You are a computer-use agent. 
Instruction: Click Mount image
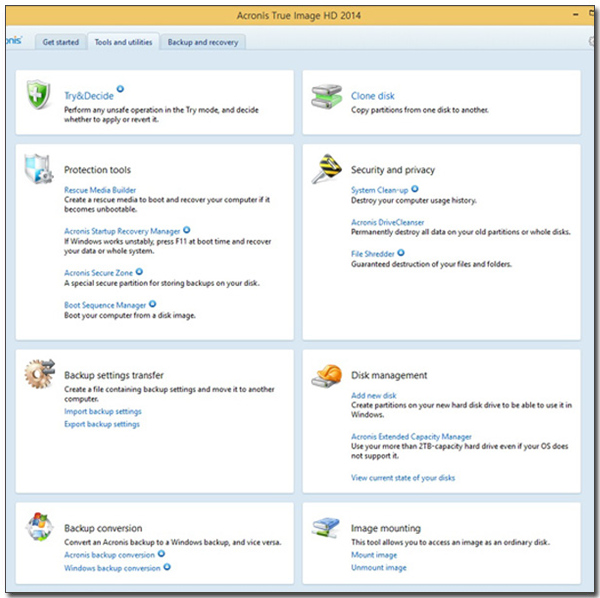(374, 555)
